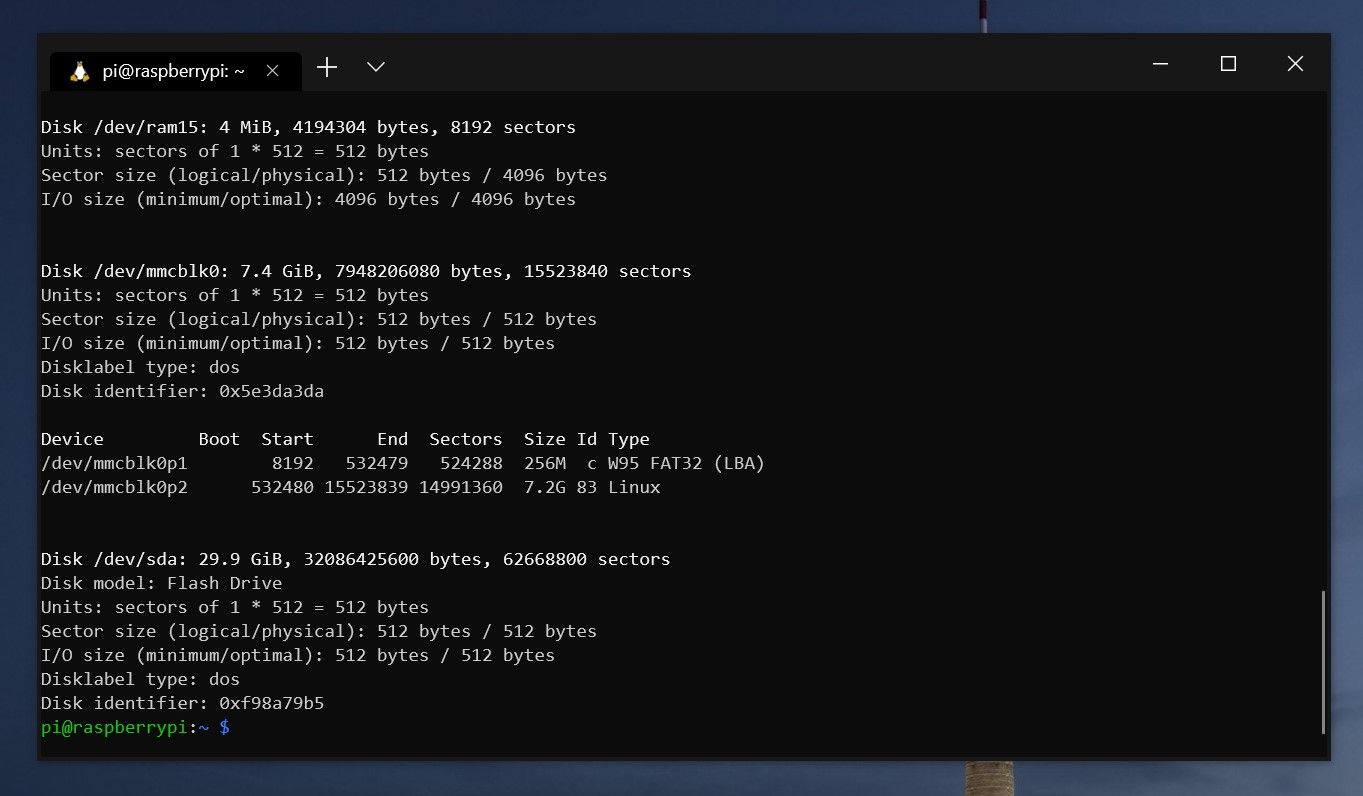The image size is (1363, 796).
Task: Close the terminal window
Action: point(1295,64)
